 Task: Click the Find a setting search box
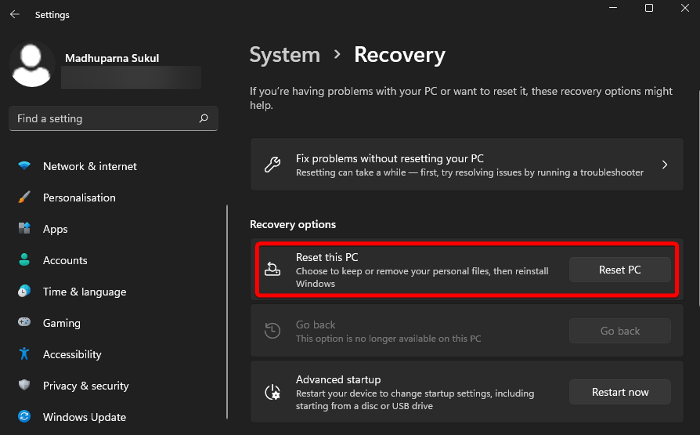[105, 118]
